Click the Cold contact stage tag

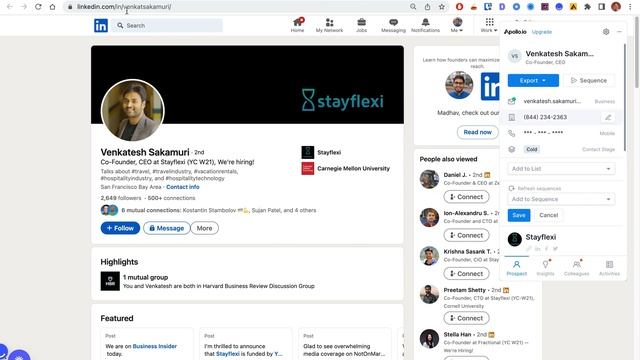[x=531, y=149]
